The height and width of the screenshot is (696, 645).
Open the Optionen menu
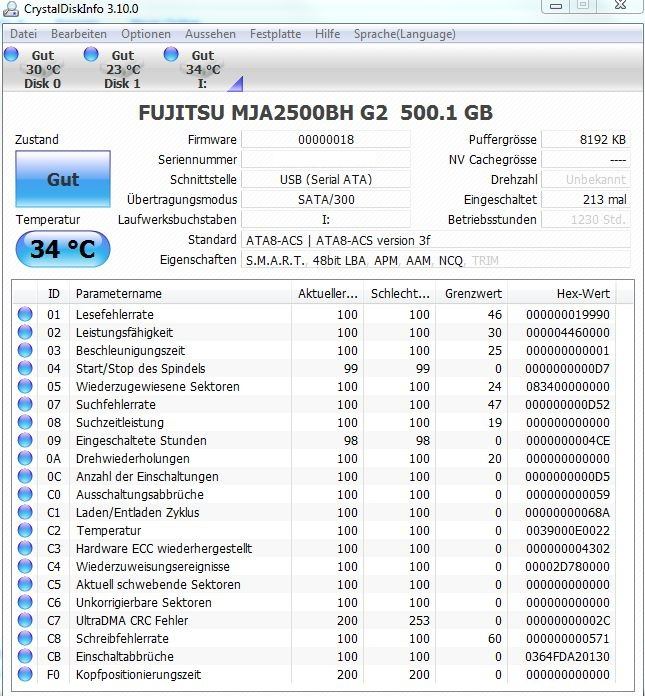(x=146, y=34)
